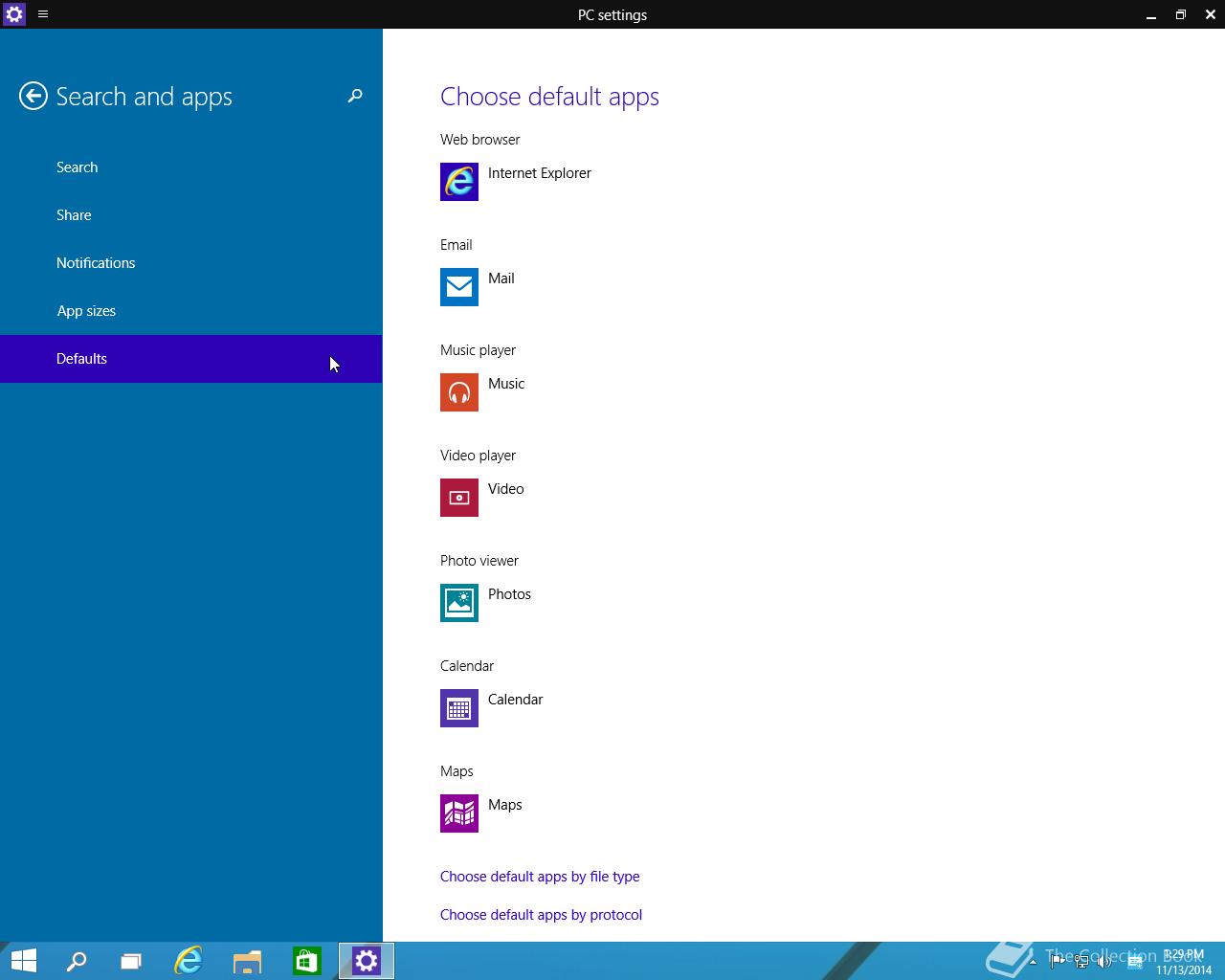Open settings search magnifier in sidebar

355,96
